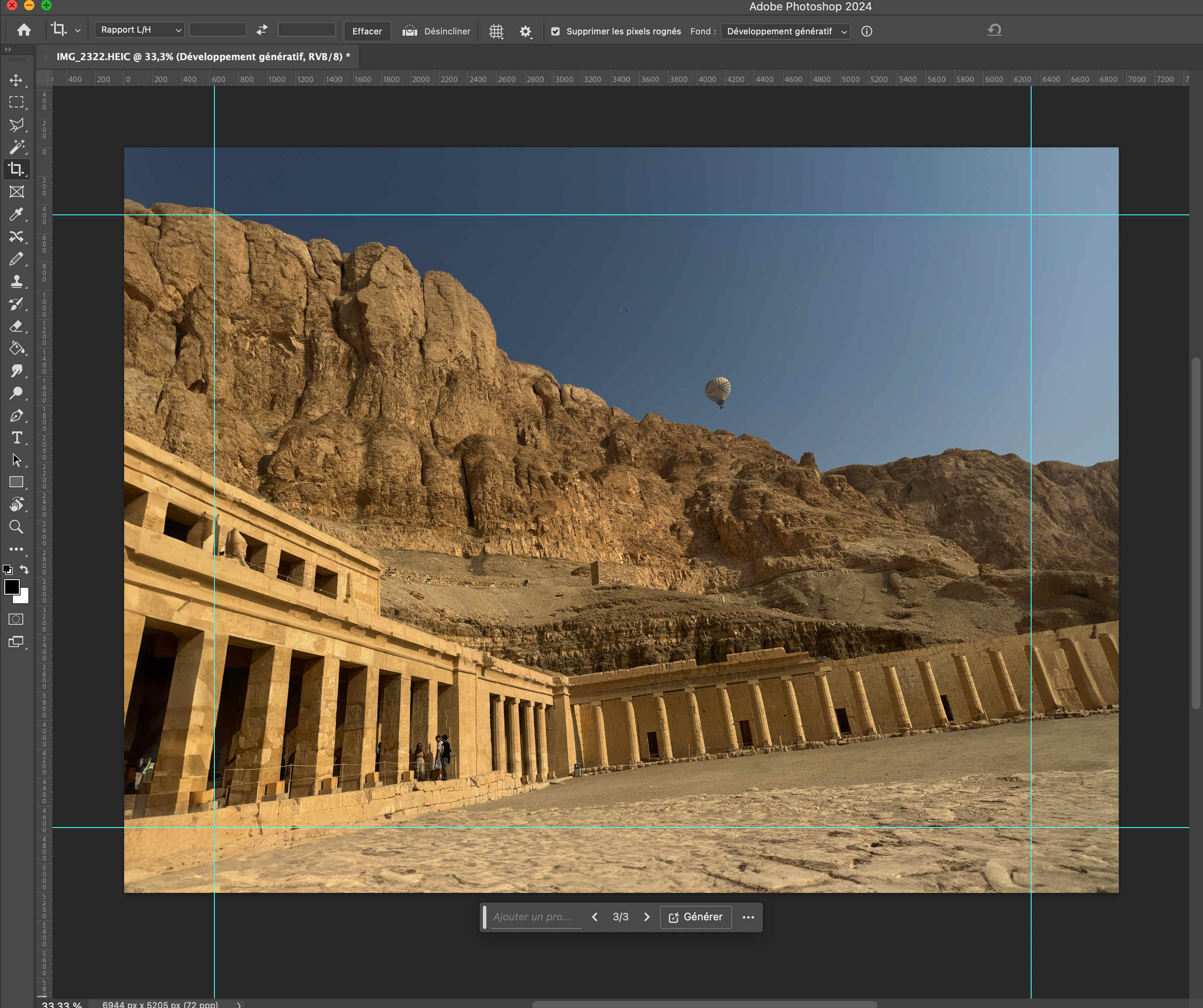This screenshot has height=1008, width=1203.
Task: Select the Crop tool in left toolbar
Action: pos(17,169)
